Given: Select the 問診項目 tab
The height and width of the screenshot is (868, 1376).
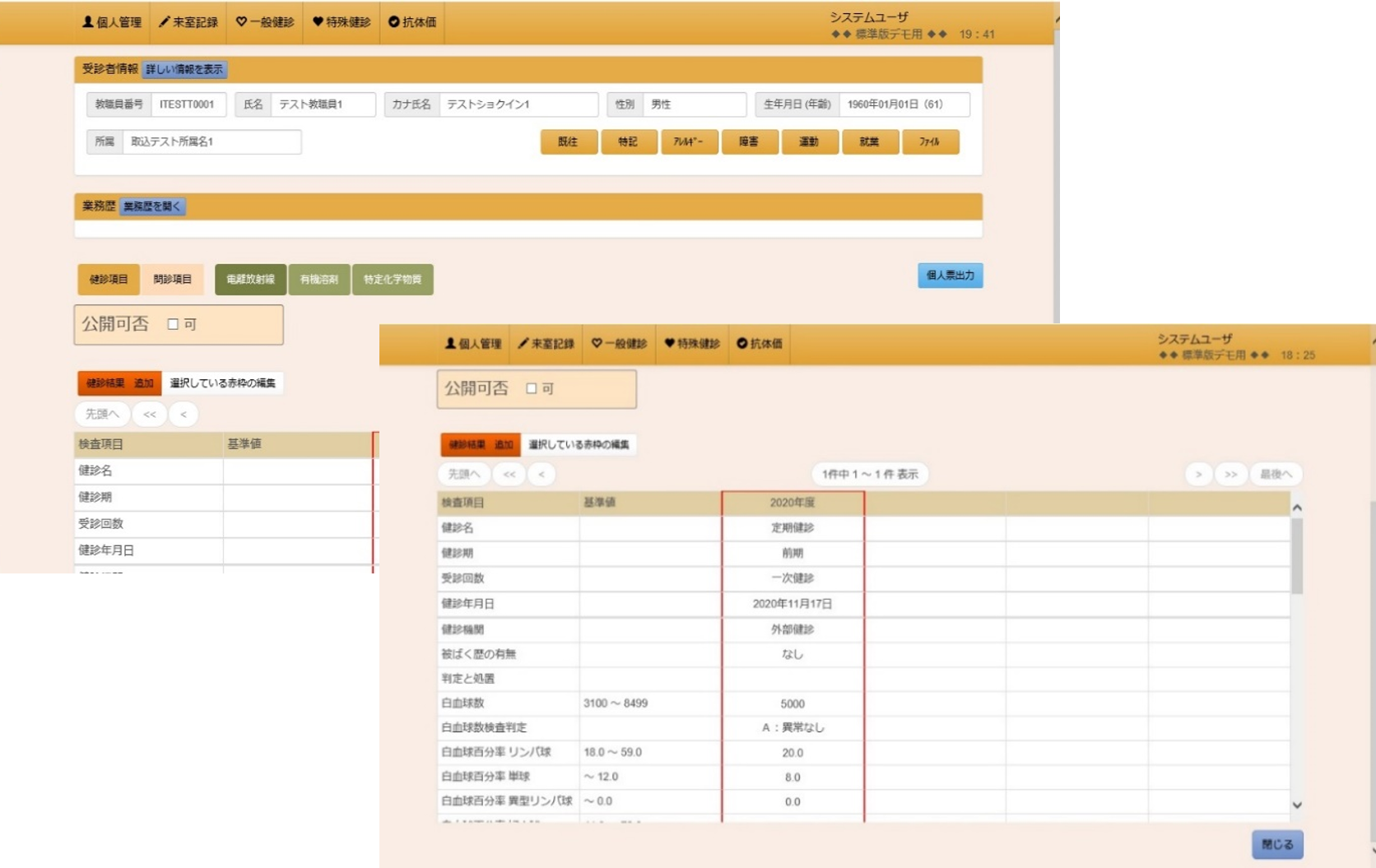Looking at the screenshot, I should point(173,280).
